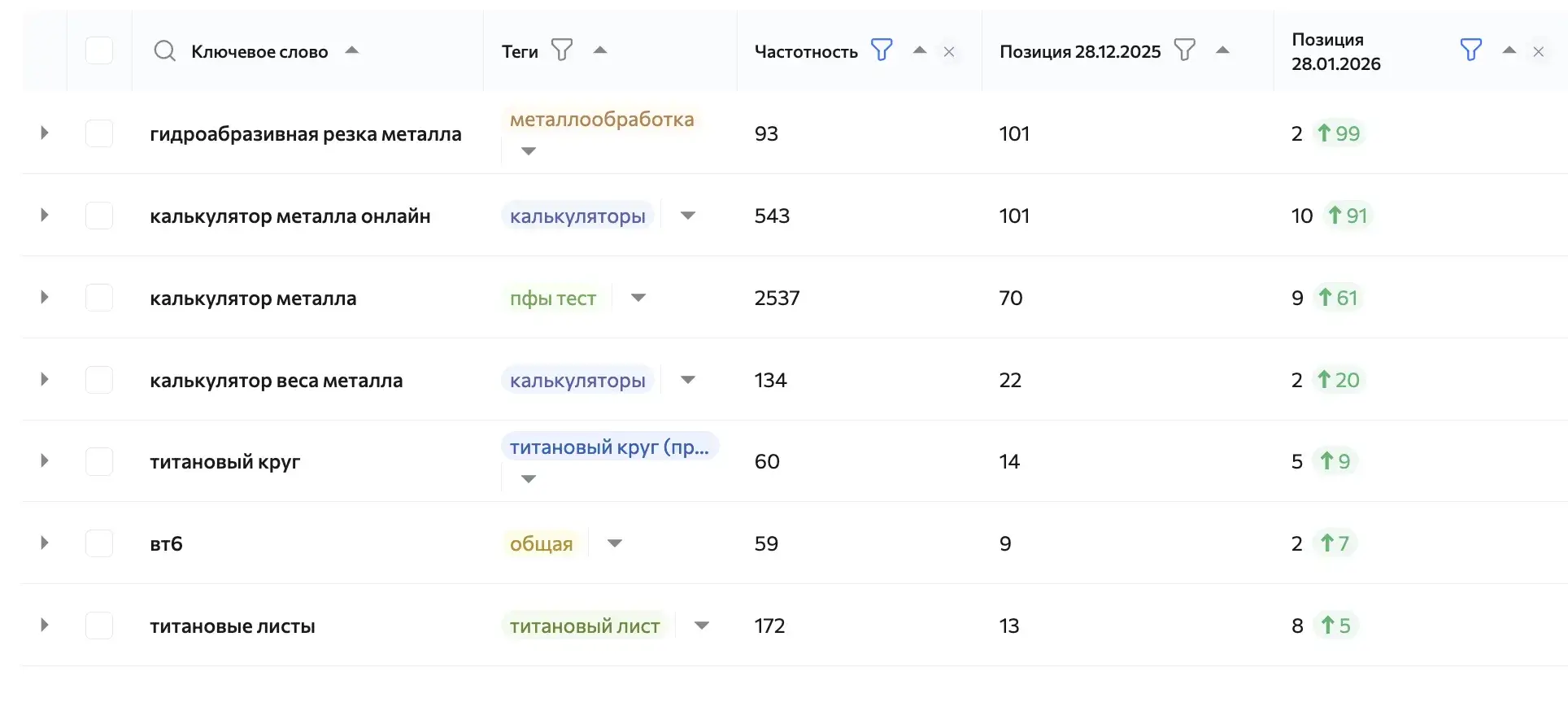1568x702 pixels.
Task: Sort the Теги column with arrow
Action: [x=600, y=50]
